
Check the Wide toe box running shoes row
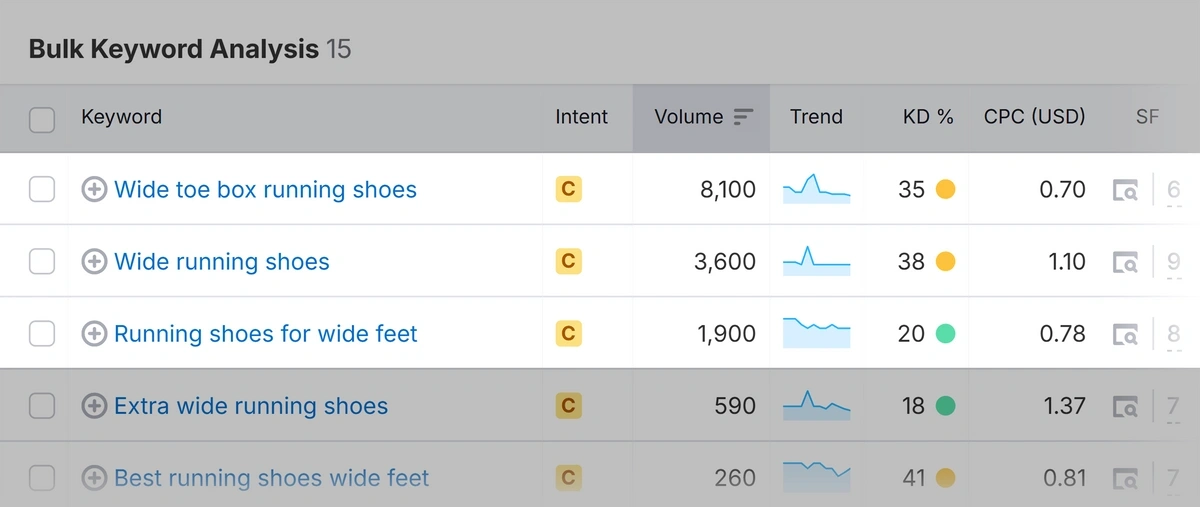click(42, 189)
